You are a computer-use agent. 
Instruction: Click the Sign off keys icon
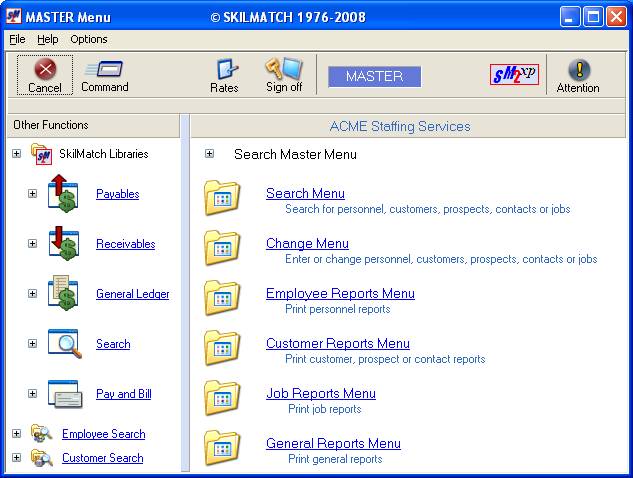284,68
